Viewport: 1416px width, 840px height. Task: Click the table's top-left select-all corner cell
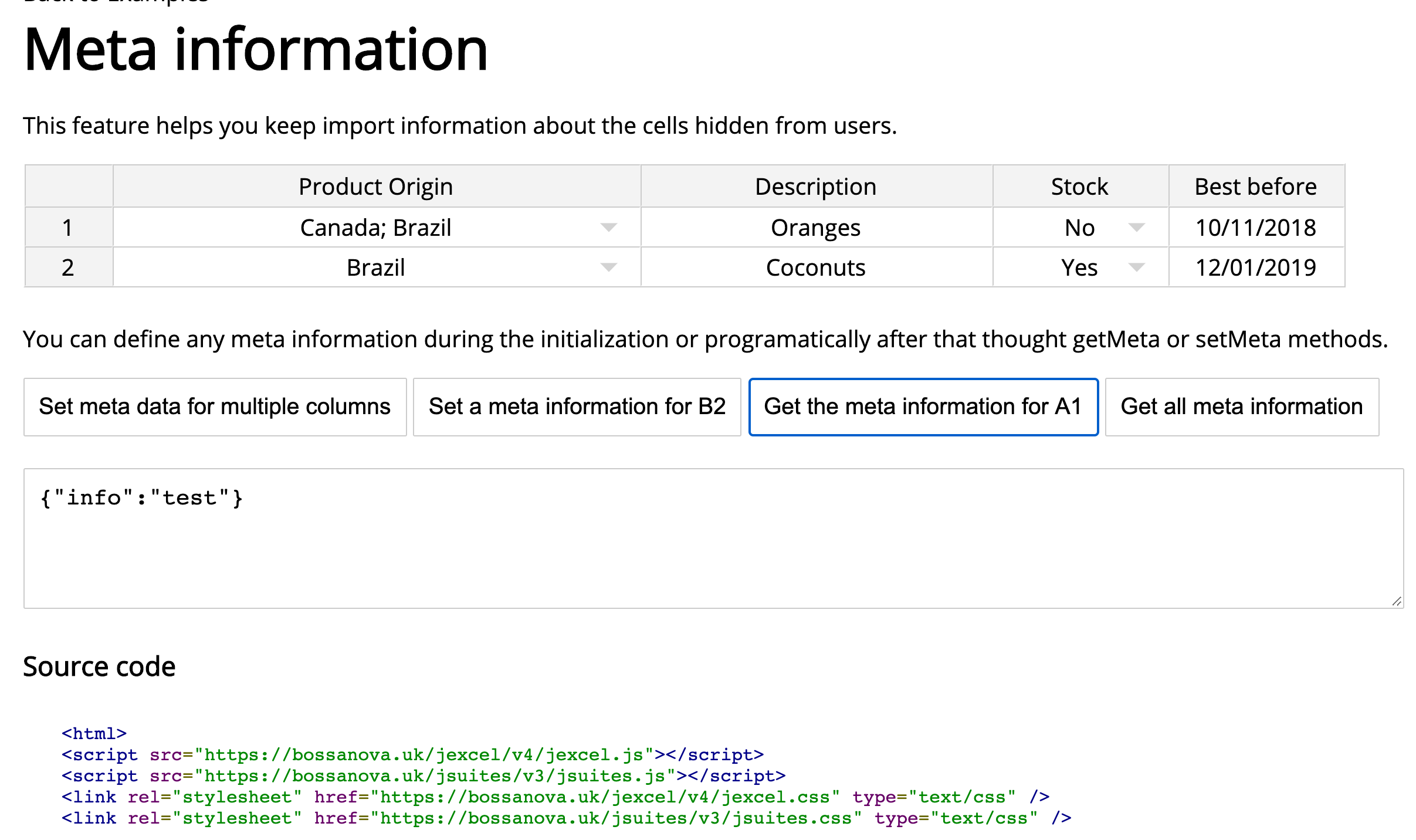coord(69,187)
